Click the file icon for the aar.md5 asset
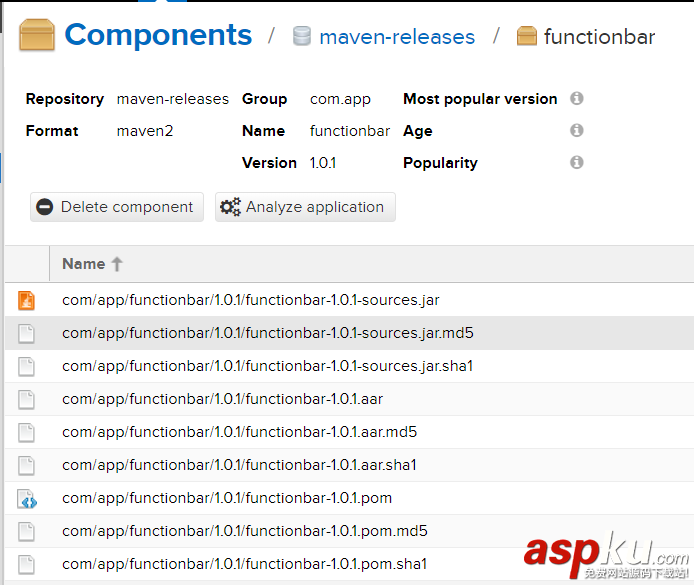694x585 pixels. coord(26,432)
